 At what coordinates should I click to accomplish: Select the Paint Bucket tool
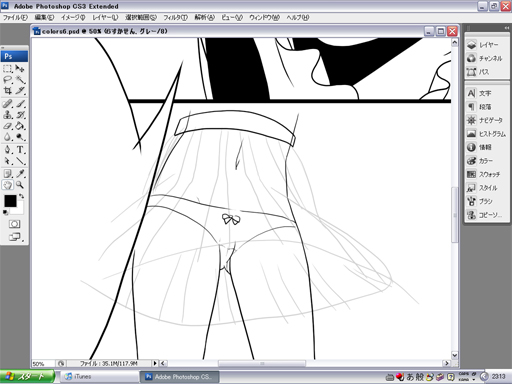click(x=20, y=126)
